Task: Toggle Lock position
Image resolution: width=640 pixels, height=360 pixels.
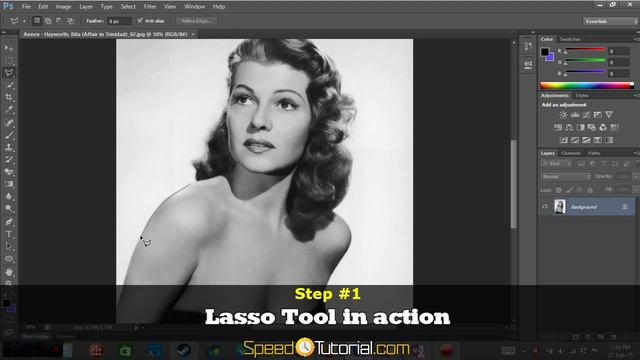Action: click(x=580, y=190)
